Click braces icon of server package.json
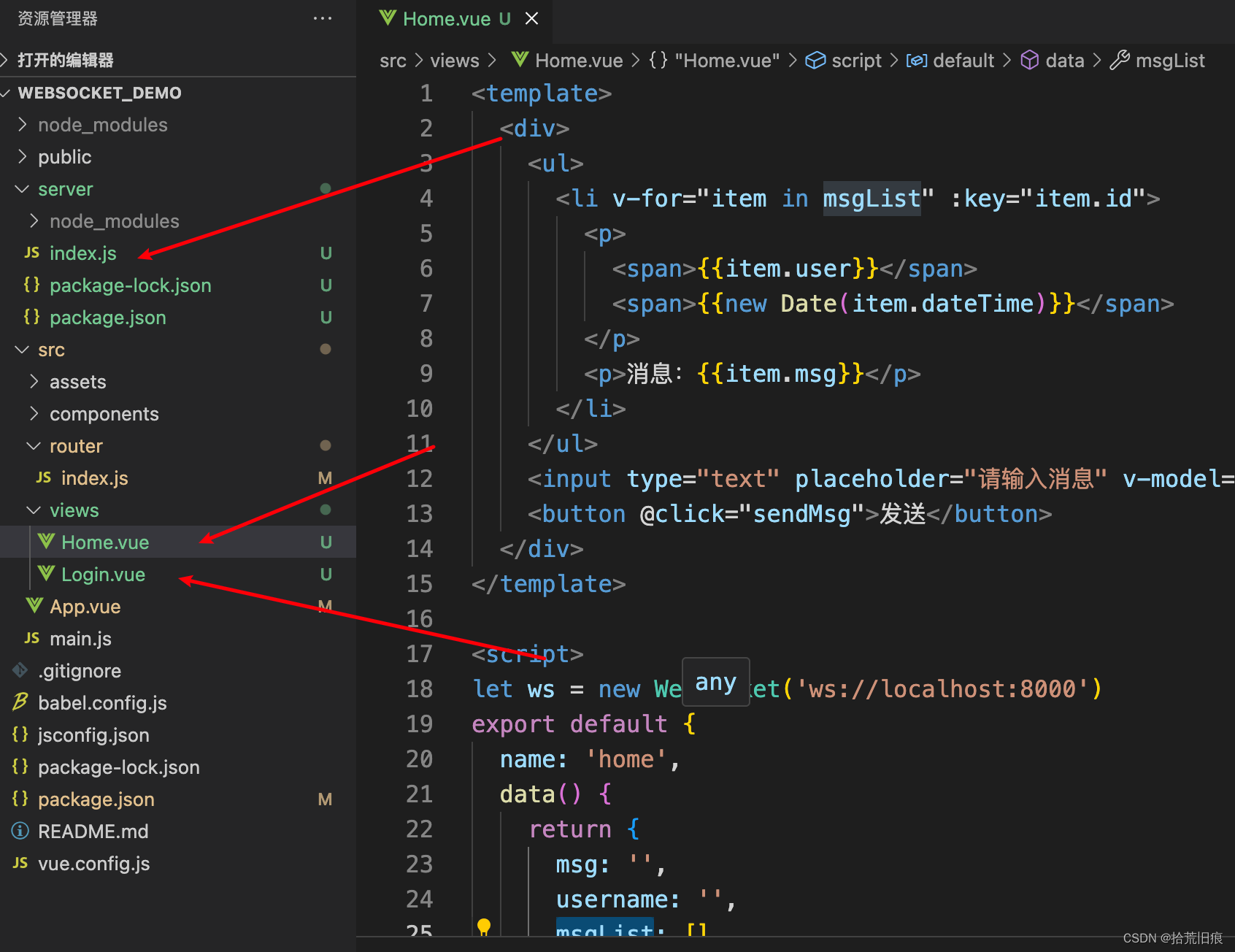Screen dimensions: 1235x952 (x=31, y=317)
